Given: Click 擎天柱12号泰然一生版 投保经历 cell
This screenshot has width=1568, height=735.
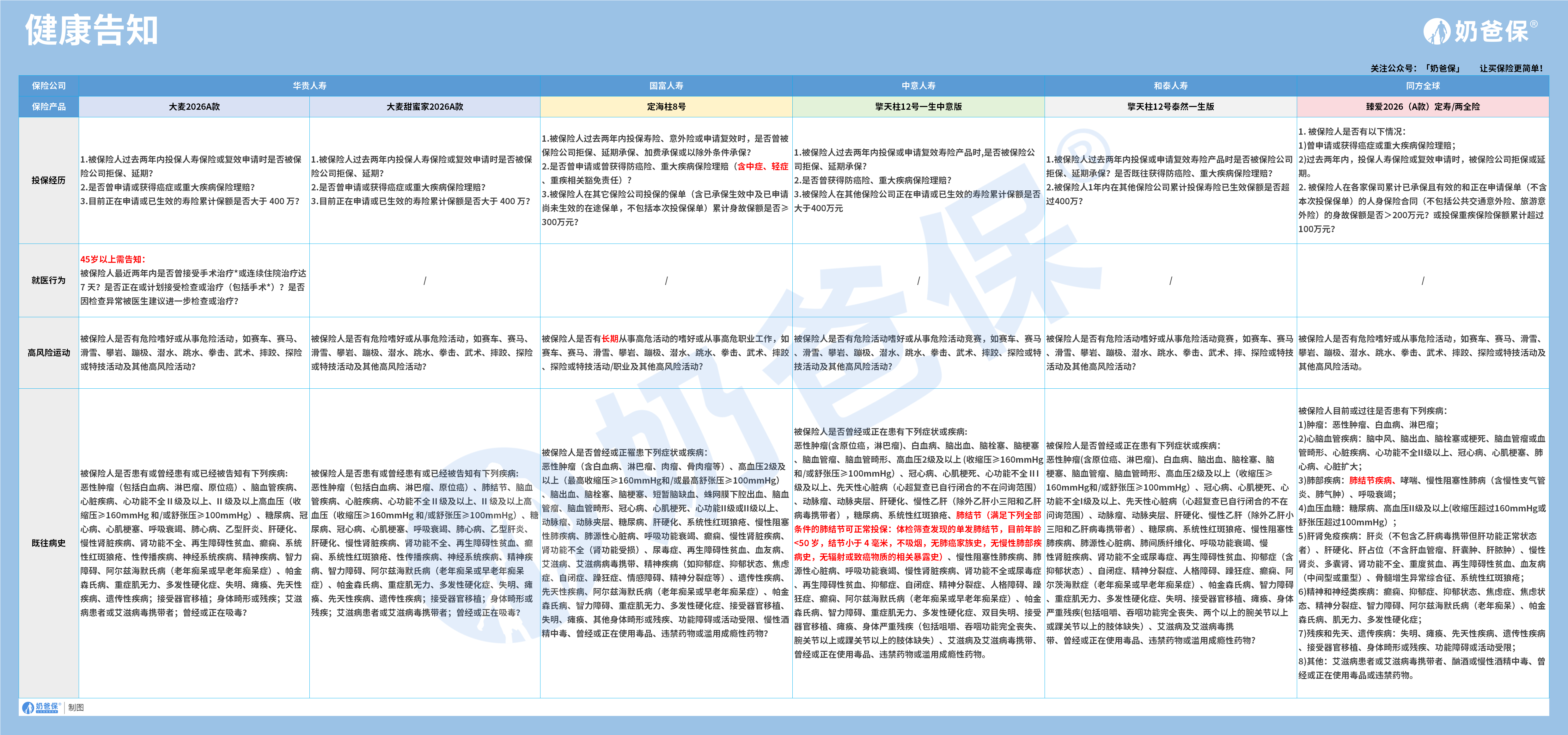Looking at the screenshot, I should (1170, 180).
